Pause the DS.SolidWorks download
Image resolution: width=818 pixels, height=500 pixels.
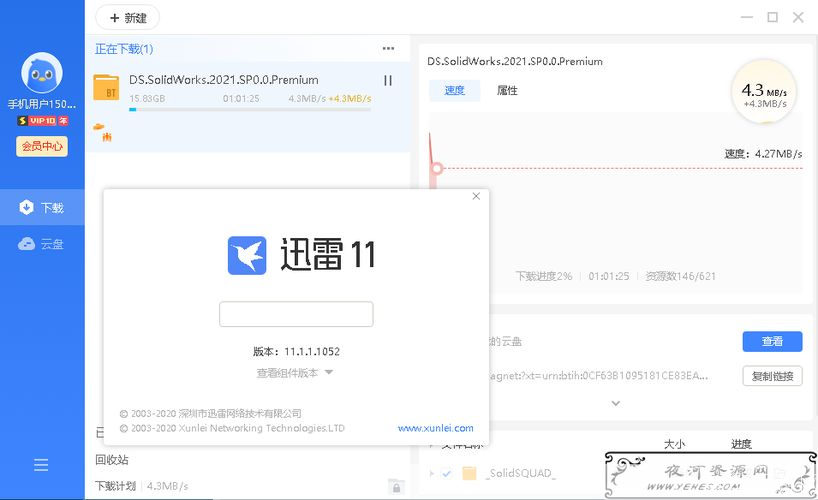[x=388, y=81]
